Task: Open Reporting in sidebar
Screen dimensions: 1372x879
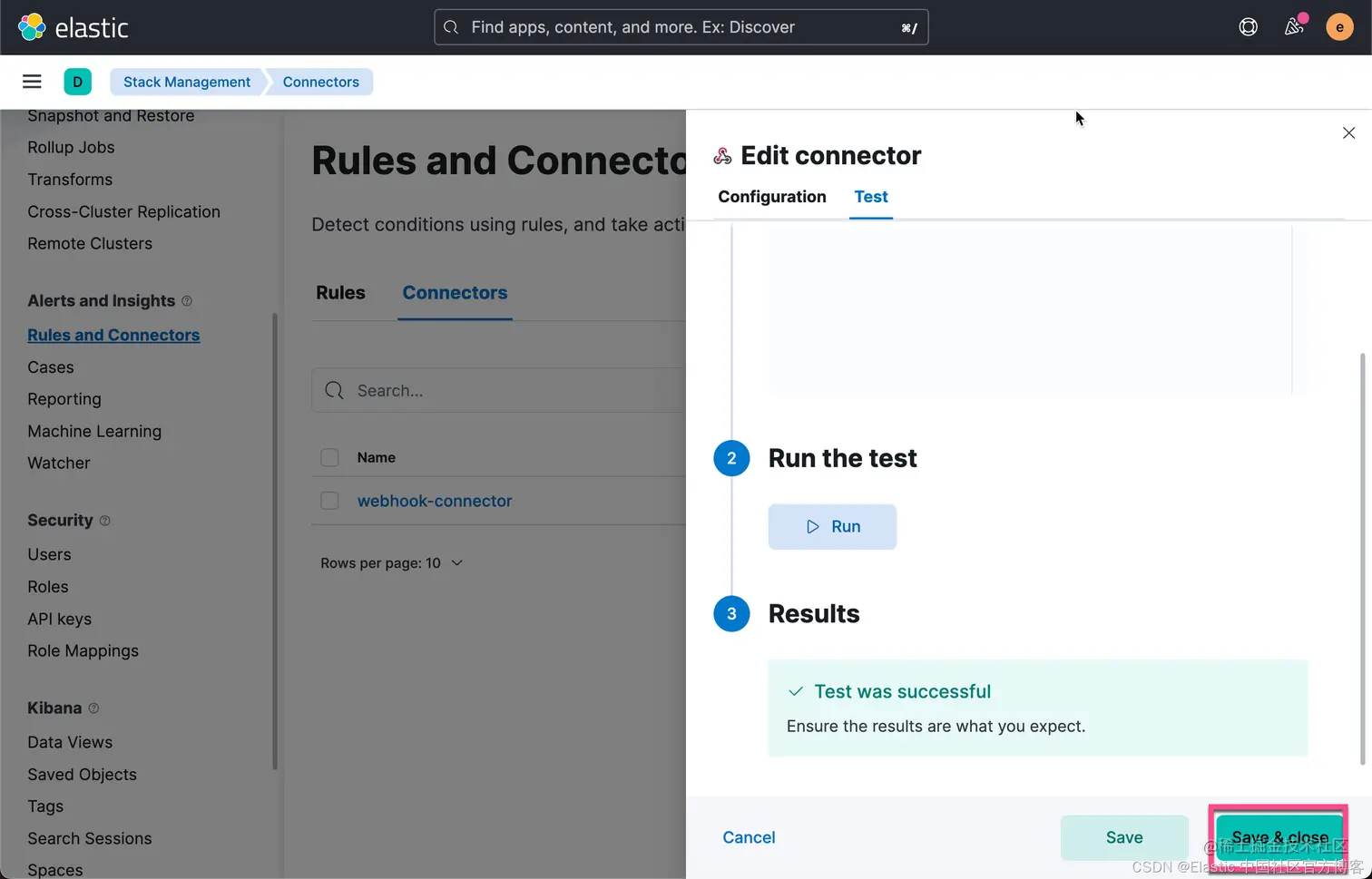Action: (64, 399)
